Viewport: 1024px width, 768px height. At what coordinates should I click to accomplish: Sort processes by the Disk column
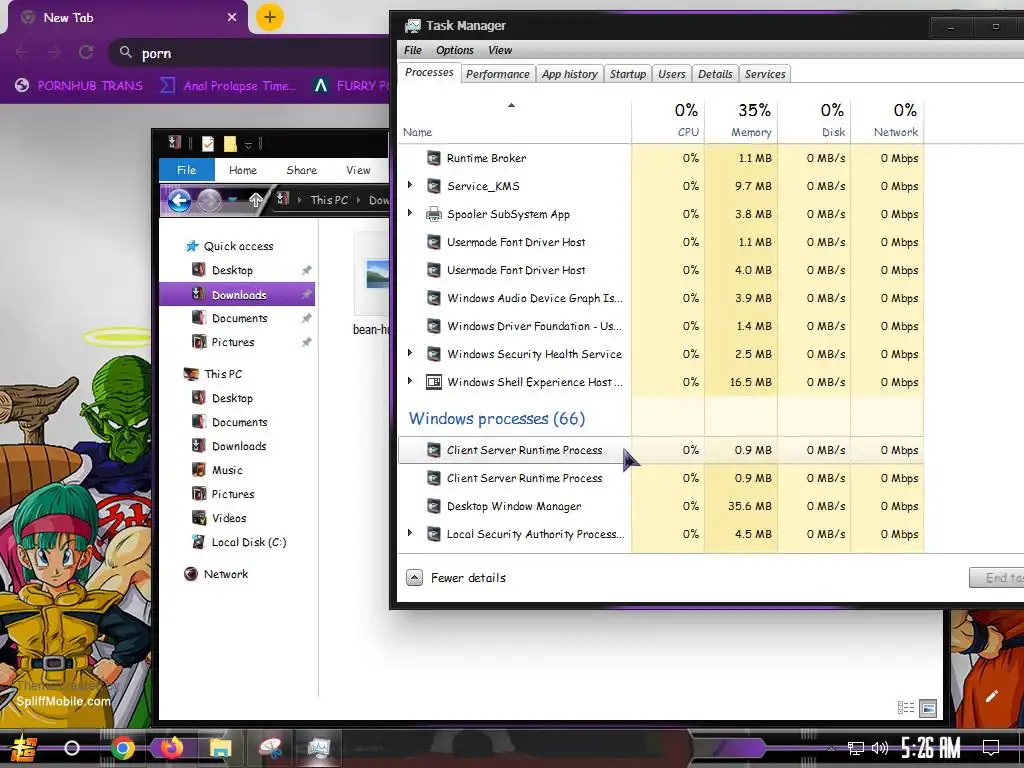coord(814,119)
